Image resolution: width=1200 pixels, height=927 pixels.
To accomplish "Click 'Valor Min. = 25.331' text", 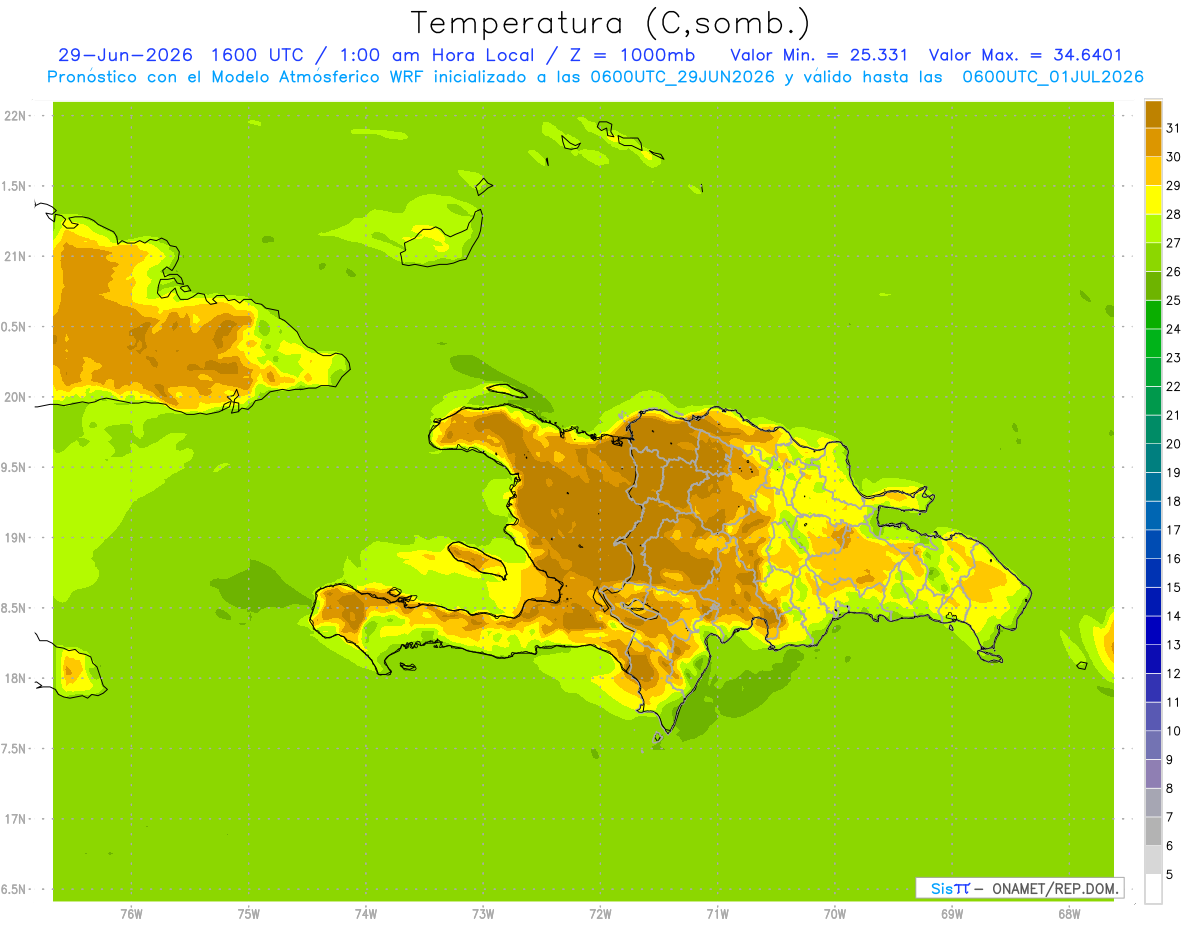I will click(819, 55).
